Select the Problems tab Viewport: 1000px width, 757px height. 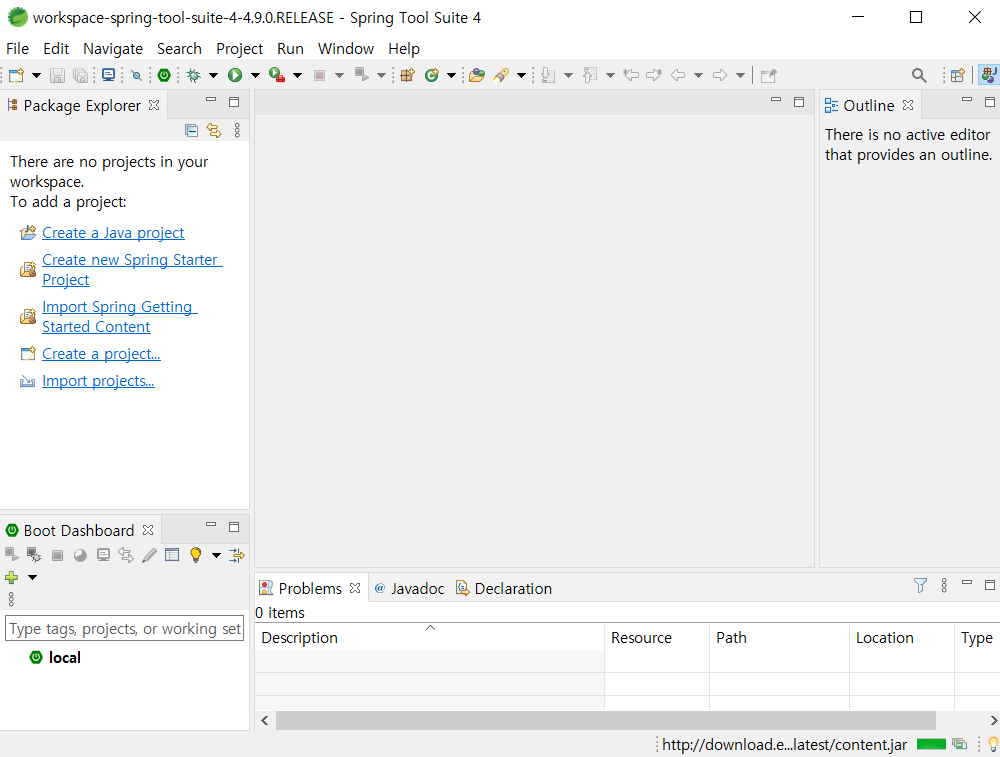[310, 588]
